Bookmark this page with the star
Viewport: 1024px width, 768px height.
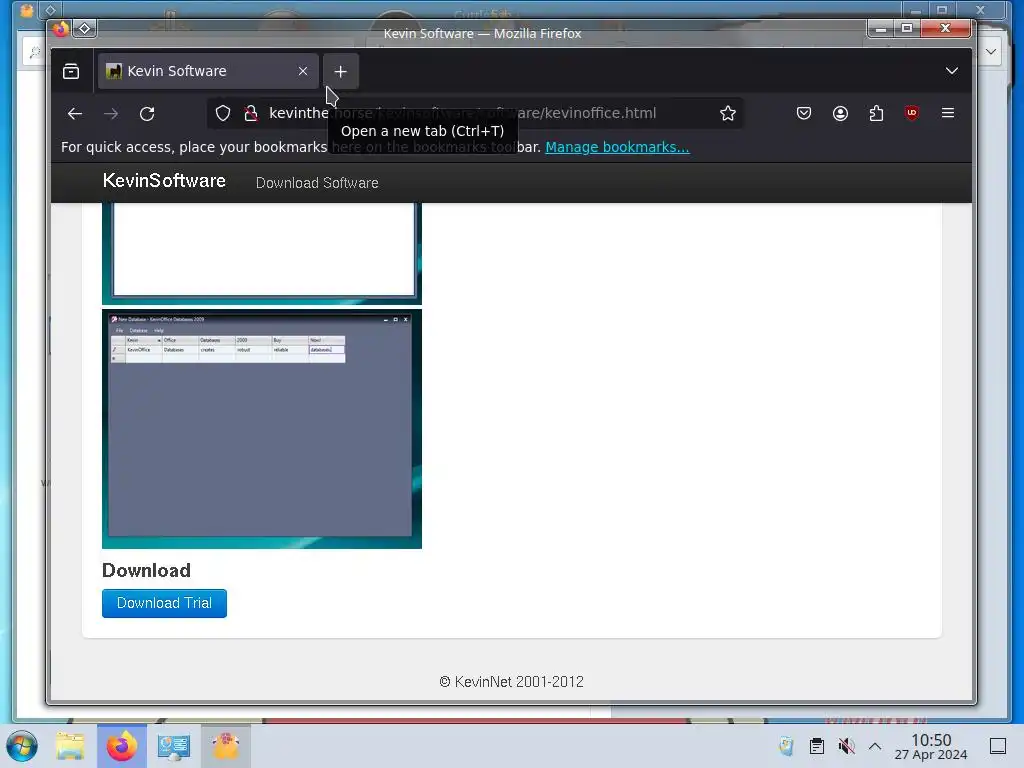[x=728, y=114]
